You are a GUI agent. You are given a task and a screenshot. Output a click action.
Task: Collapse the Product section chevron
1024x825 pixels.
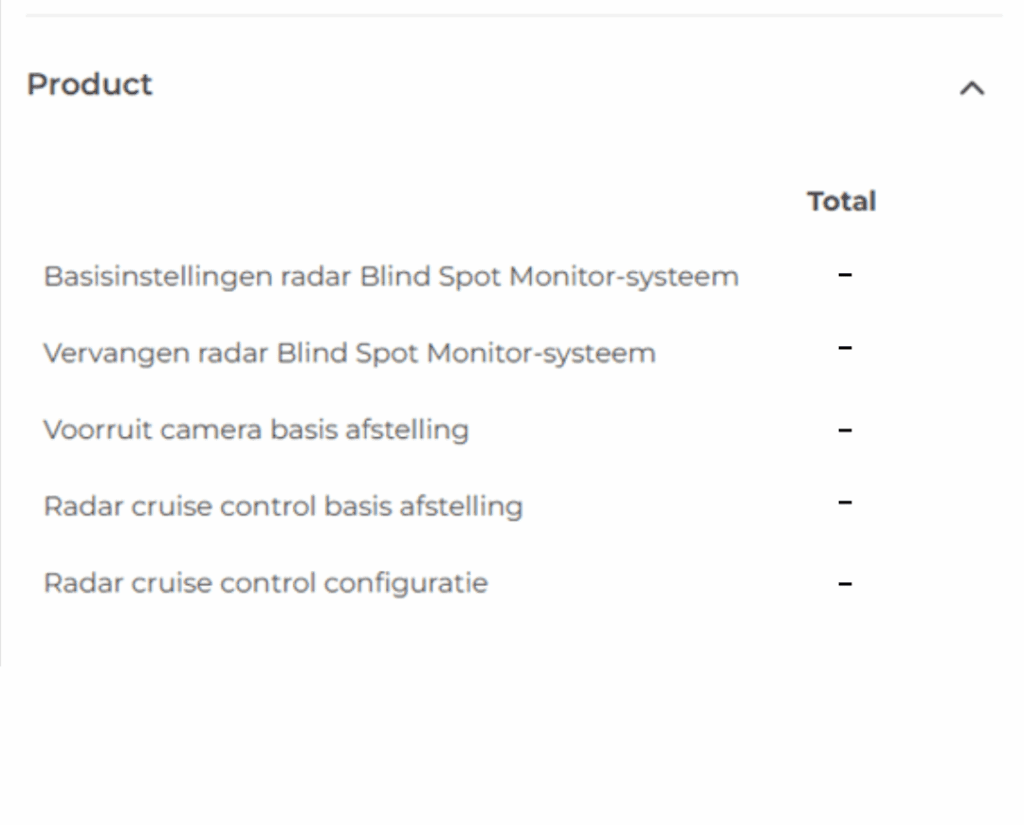(x=971, y=89)
